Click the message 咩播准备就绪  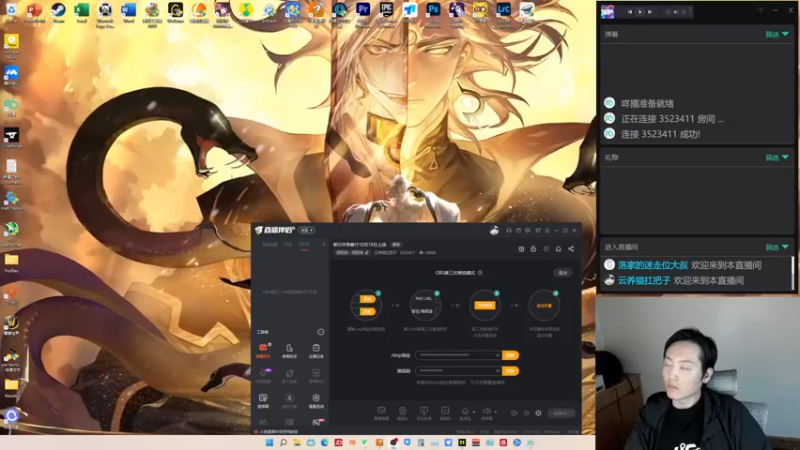click(x=647, y=104)
